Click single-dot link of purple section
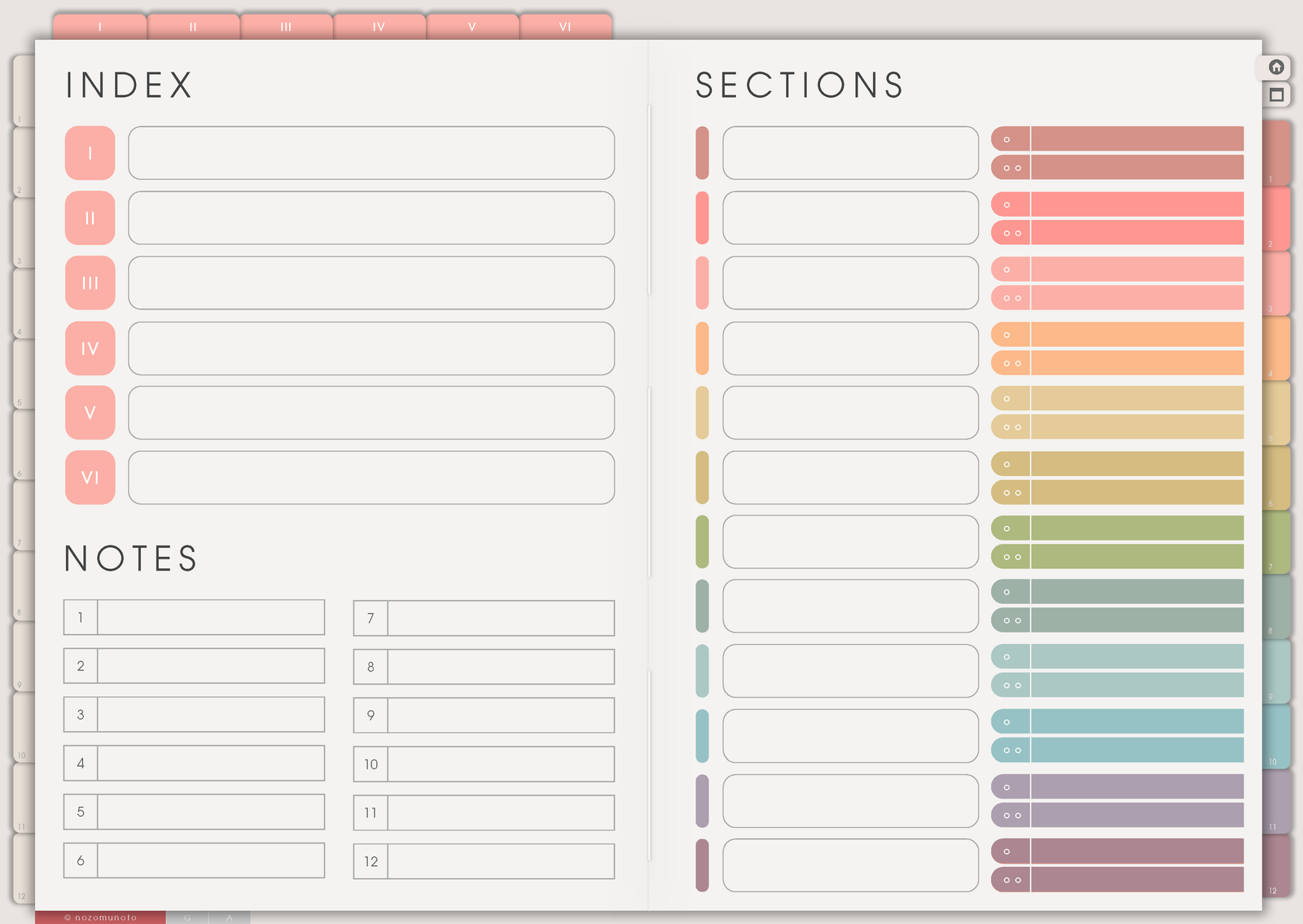This screenshot has width=1303, height=924. (x=1011, y=787)
